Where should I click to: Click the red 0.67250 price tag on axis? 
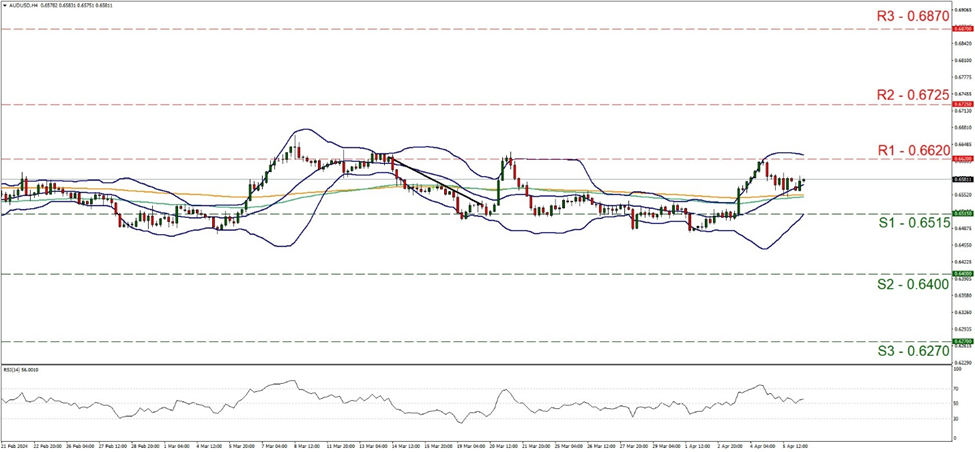[x=964, y=104]
